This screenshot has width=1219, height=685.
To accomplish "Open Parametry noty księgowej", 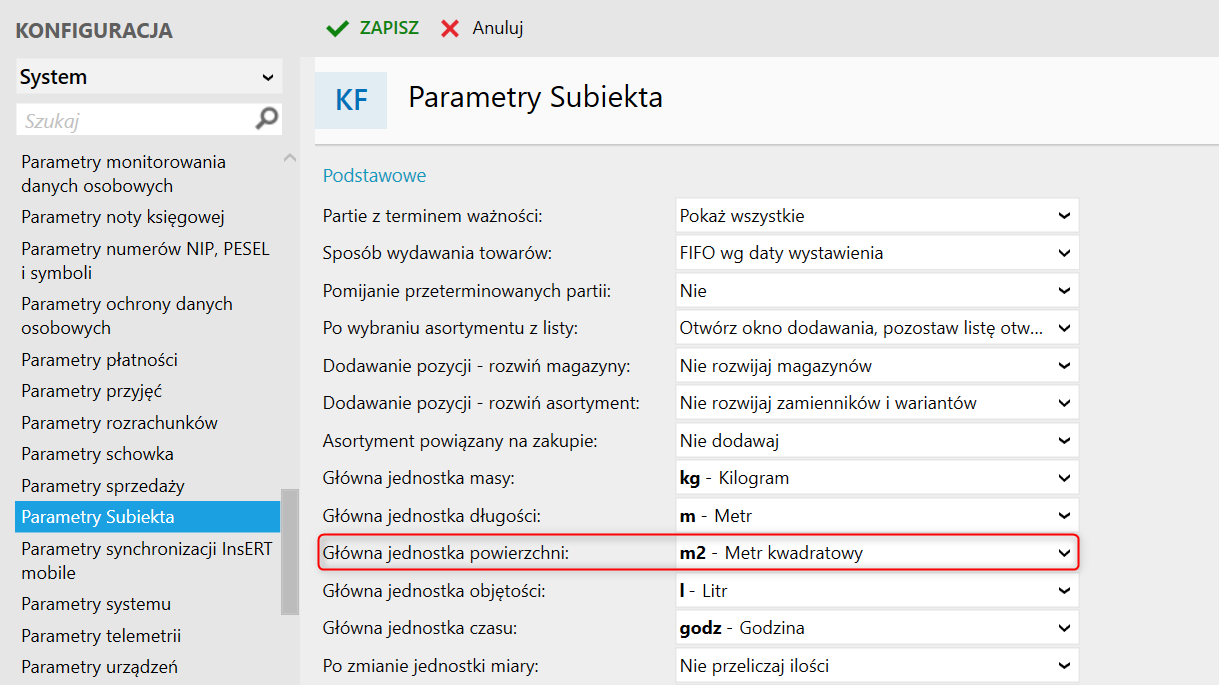I will 123,217.
